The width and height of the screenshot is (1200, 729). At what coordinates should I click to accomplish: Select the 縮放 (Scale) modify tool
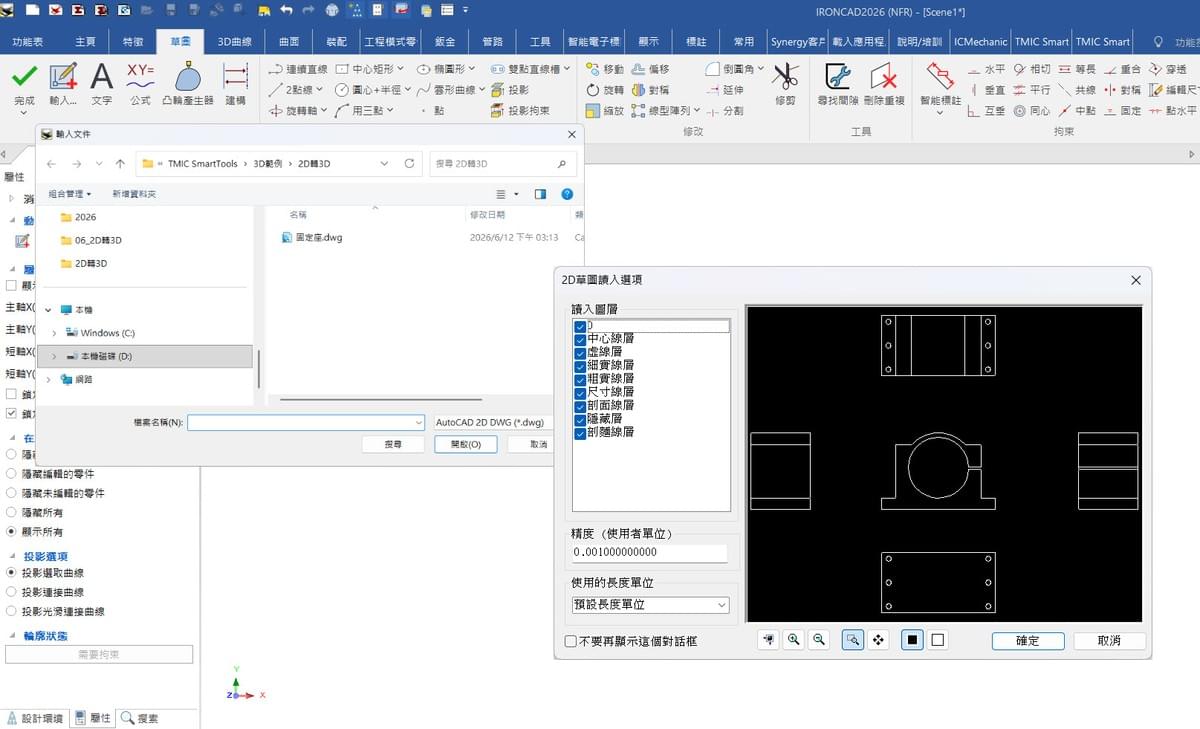point(605,111)
